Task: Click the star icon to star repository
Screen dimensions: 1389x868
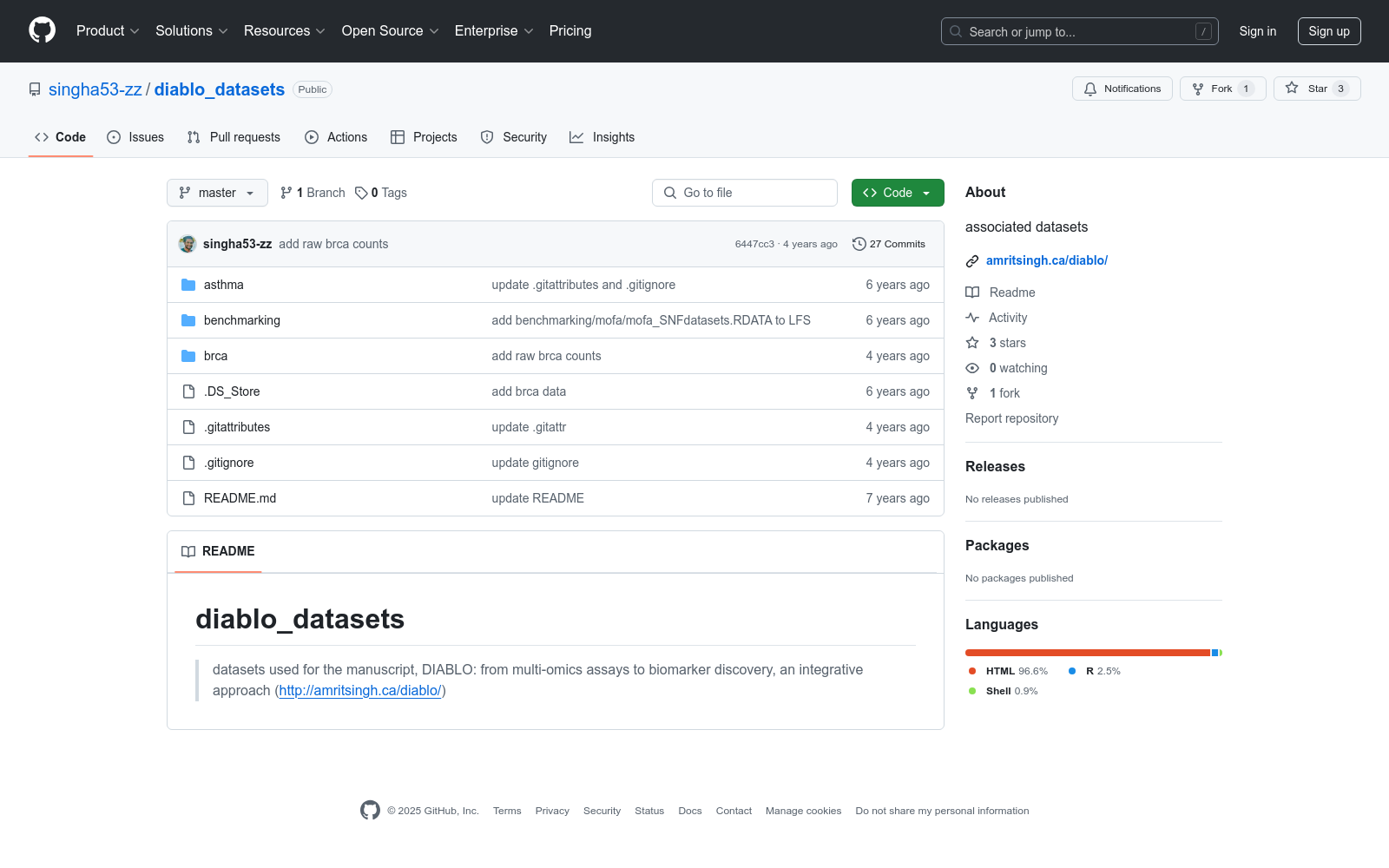Action: 1292,89
